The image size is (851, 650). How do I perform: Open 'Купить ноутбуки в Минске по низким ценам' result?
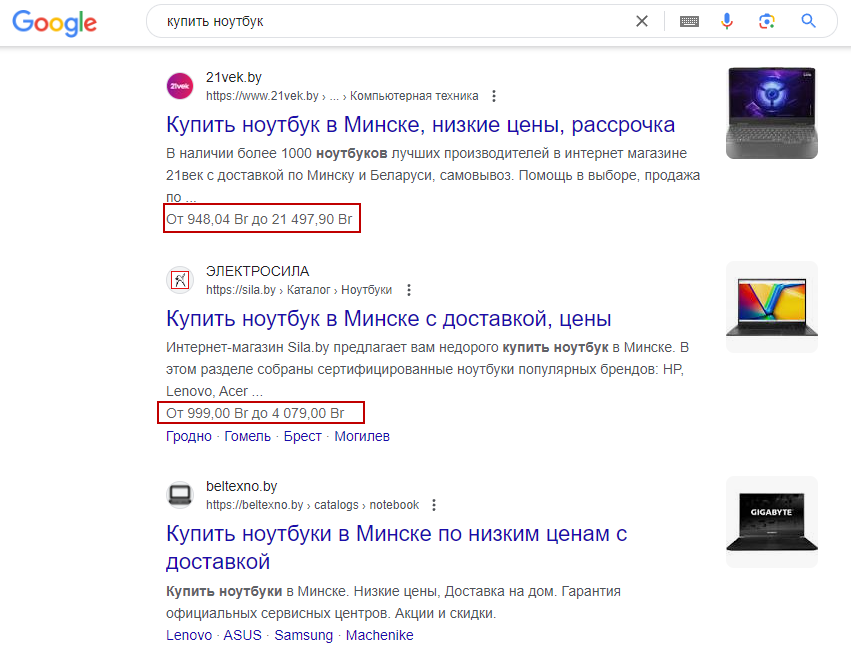[x=397, y=547]
